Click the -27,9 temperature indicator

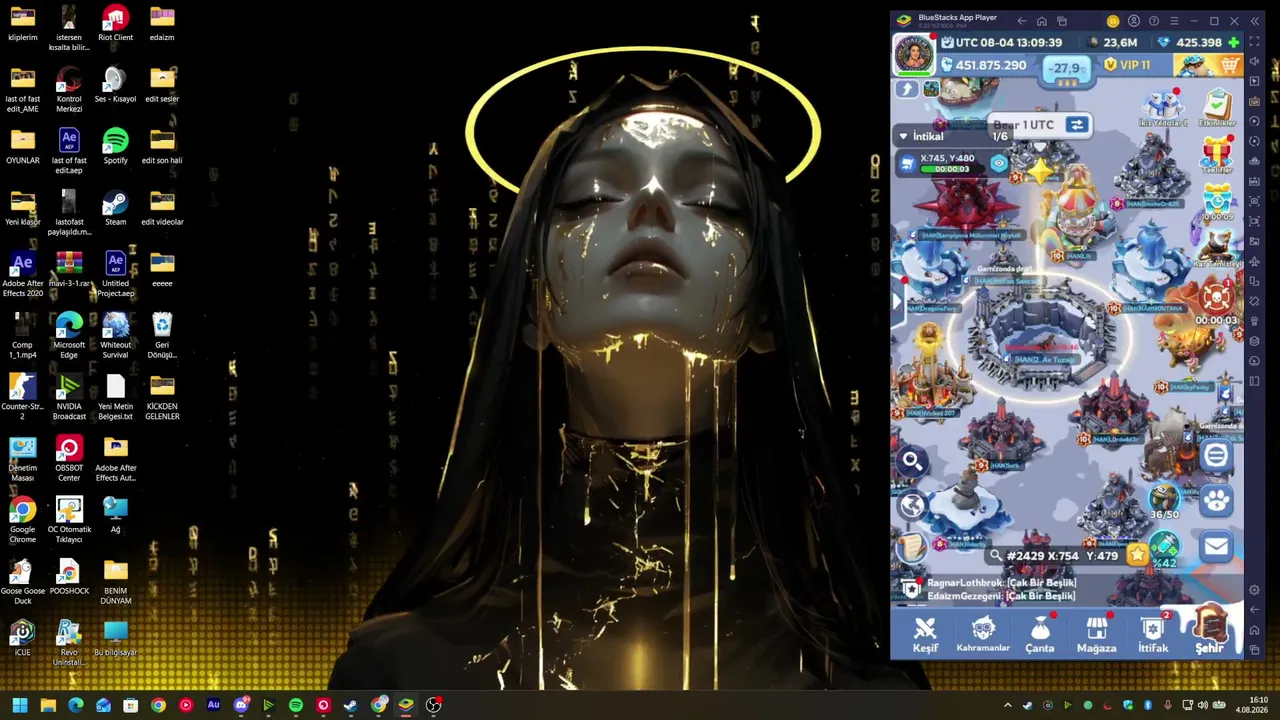coord(1066,69)
